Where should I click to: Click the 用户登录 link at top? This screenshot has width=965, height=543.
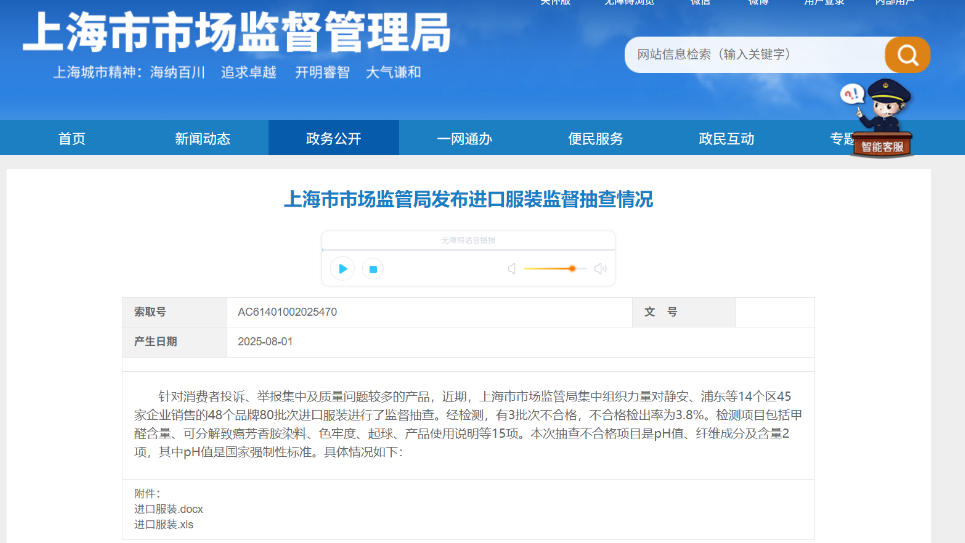click(824, 3)
